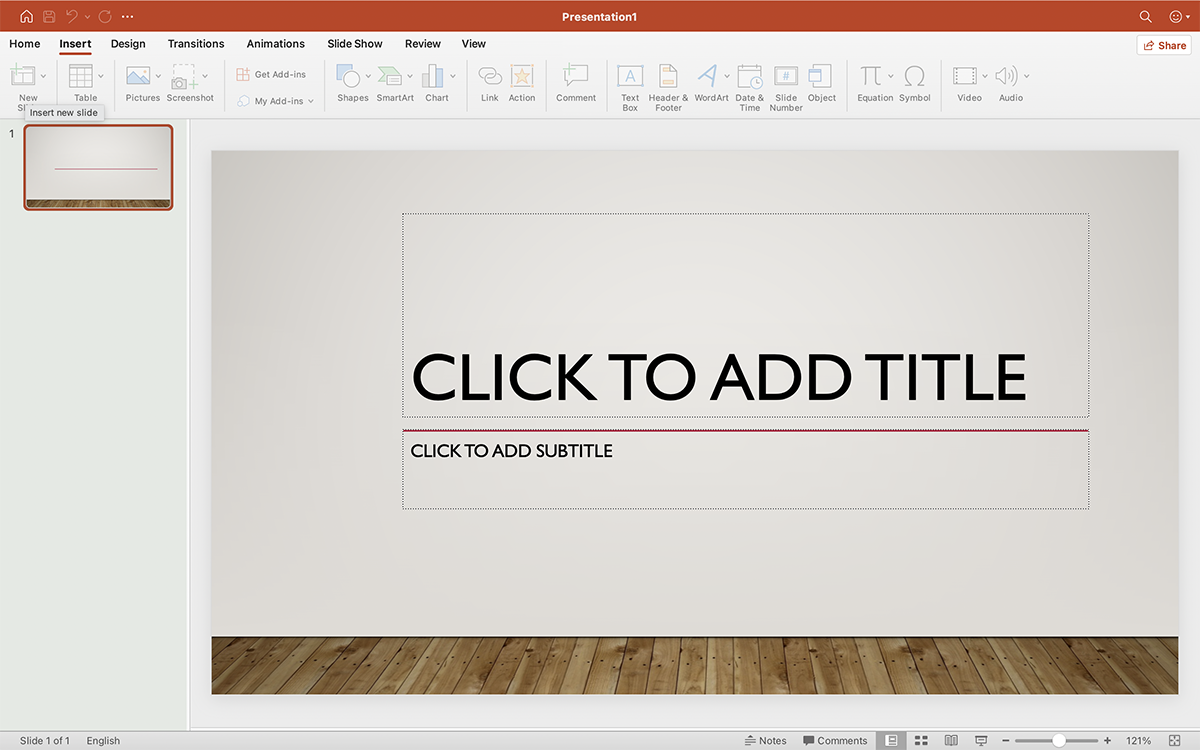Open the Comments pane from the status bar
Screen dimensions: 1200x750
(835, 740)
